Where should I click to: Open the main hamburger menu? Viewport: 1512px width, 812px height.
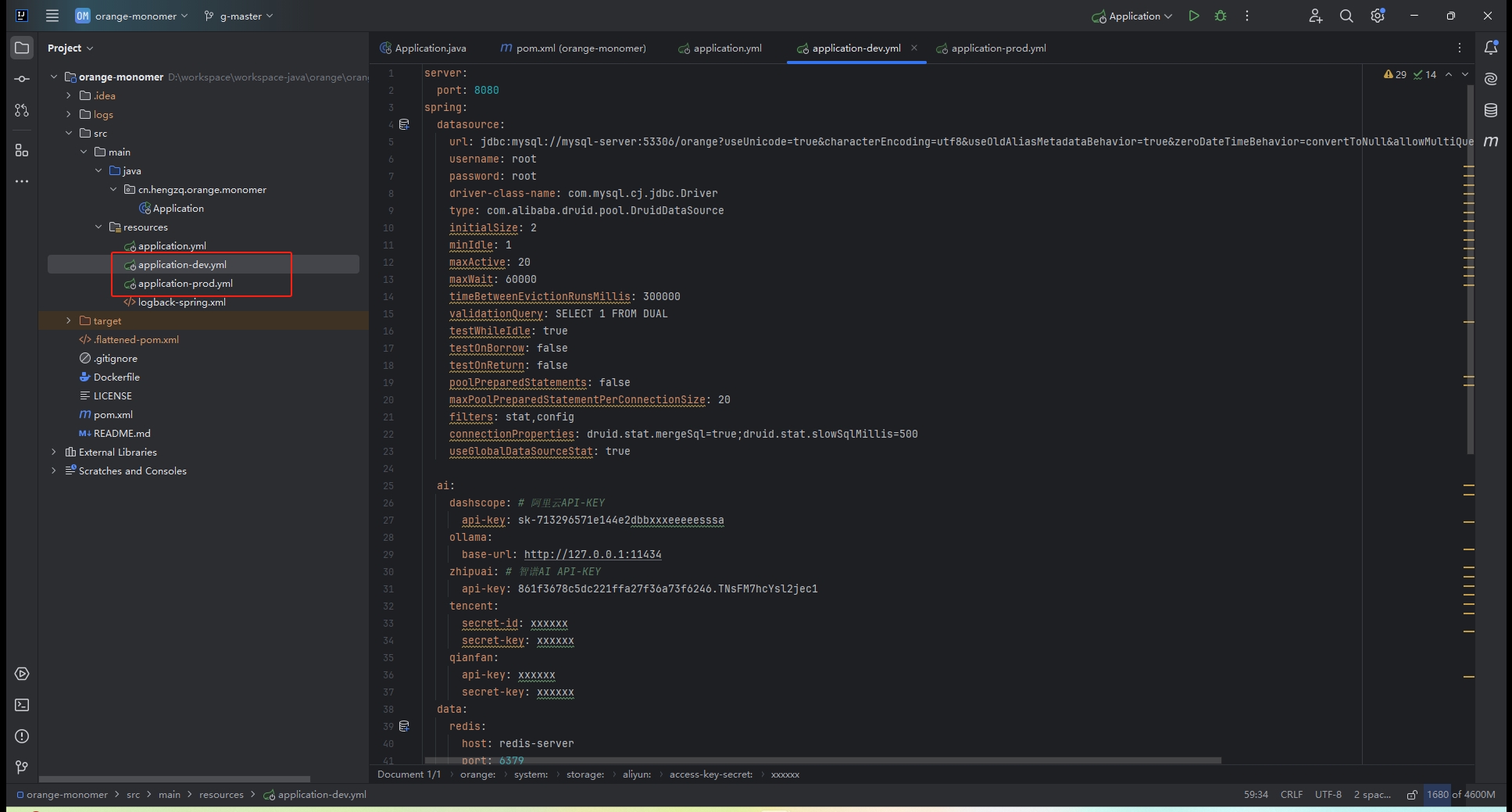(x=52, y=16)
